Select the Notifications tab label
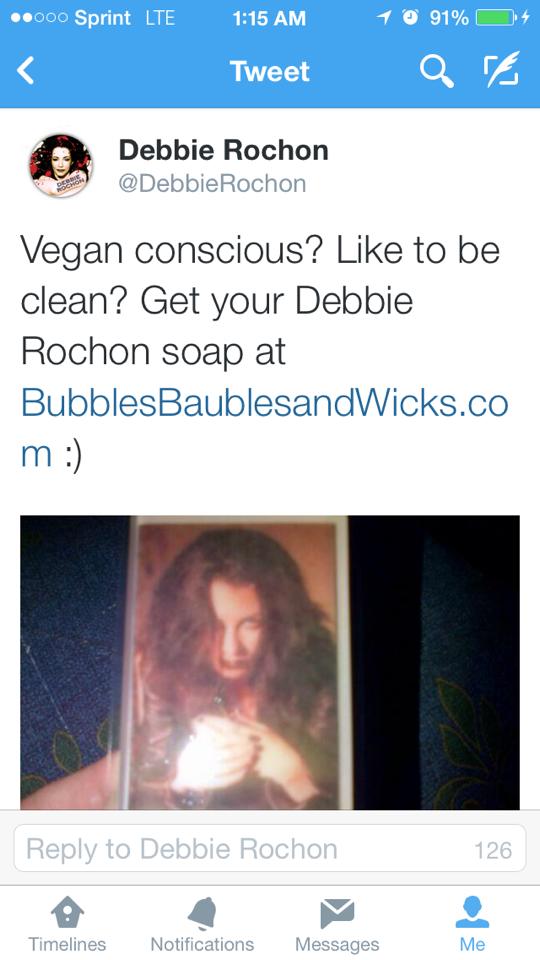 [202, 944]
